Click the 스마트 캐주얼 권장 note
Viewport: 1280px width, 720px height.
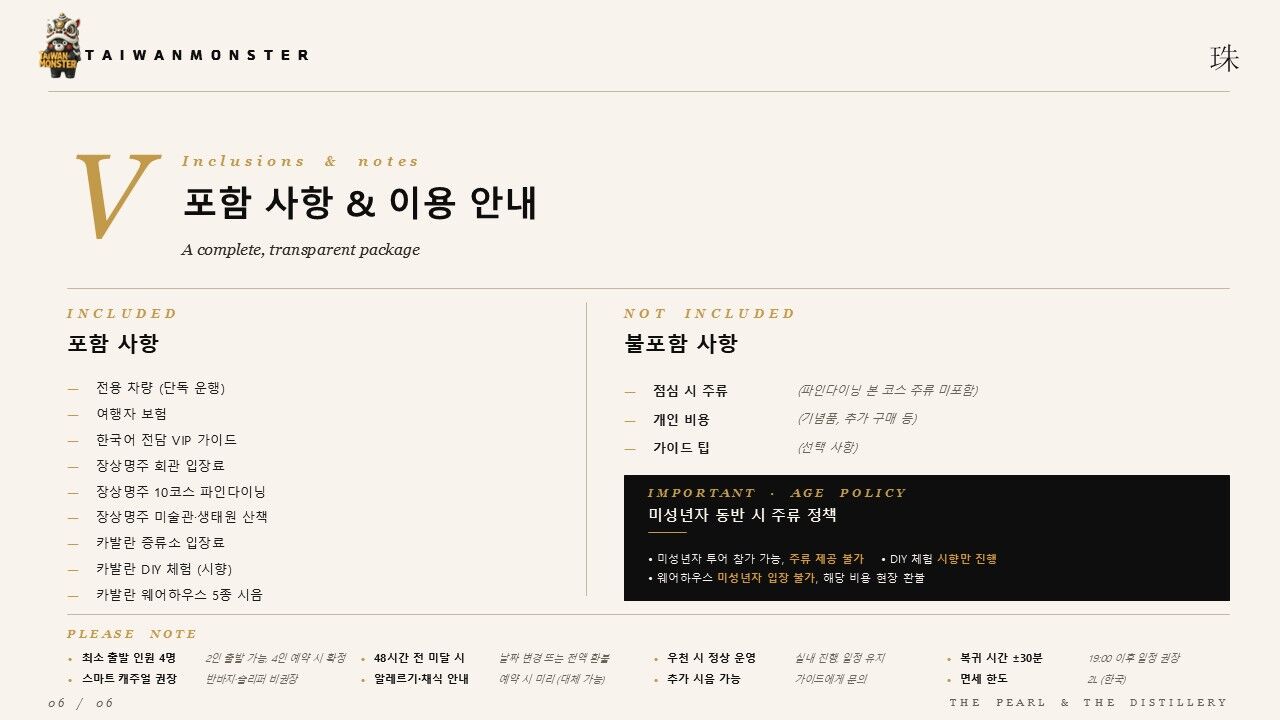pyautogui.click(x=129, y=679)
